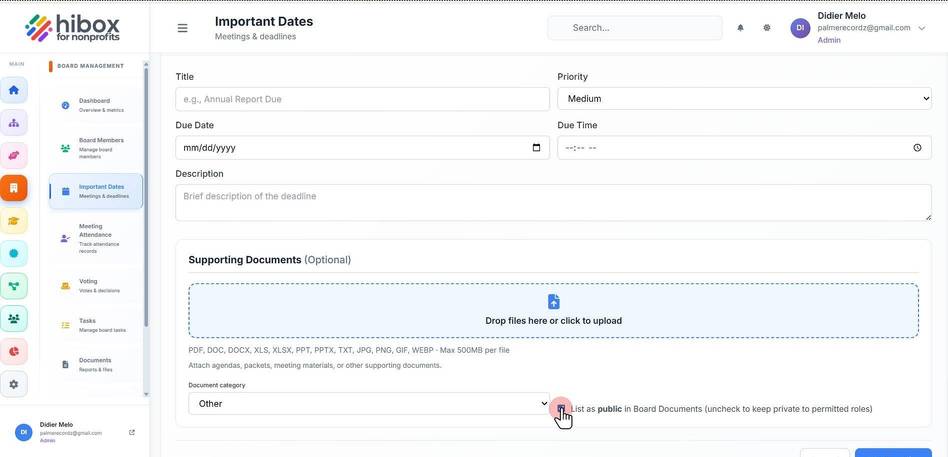Open Meeting Attendance in sidebar

pyautogui.click(x=96, y=238)
